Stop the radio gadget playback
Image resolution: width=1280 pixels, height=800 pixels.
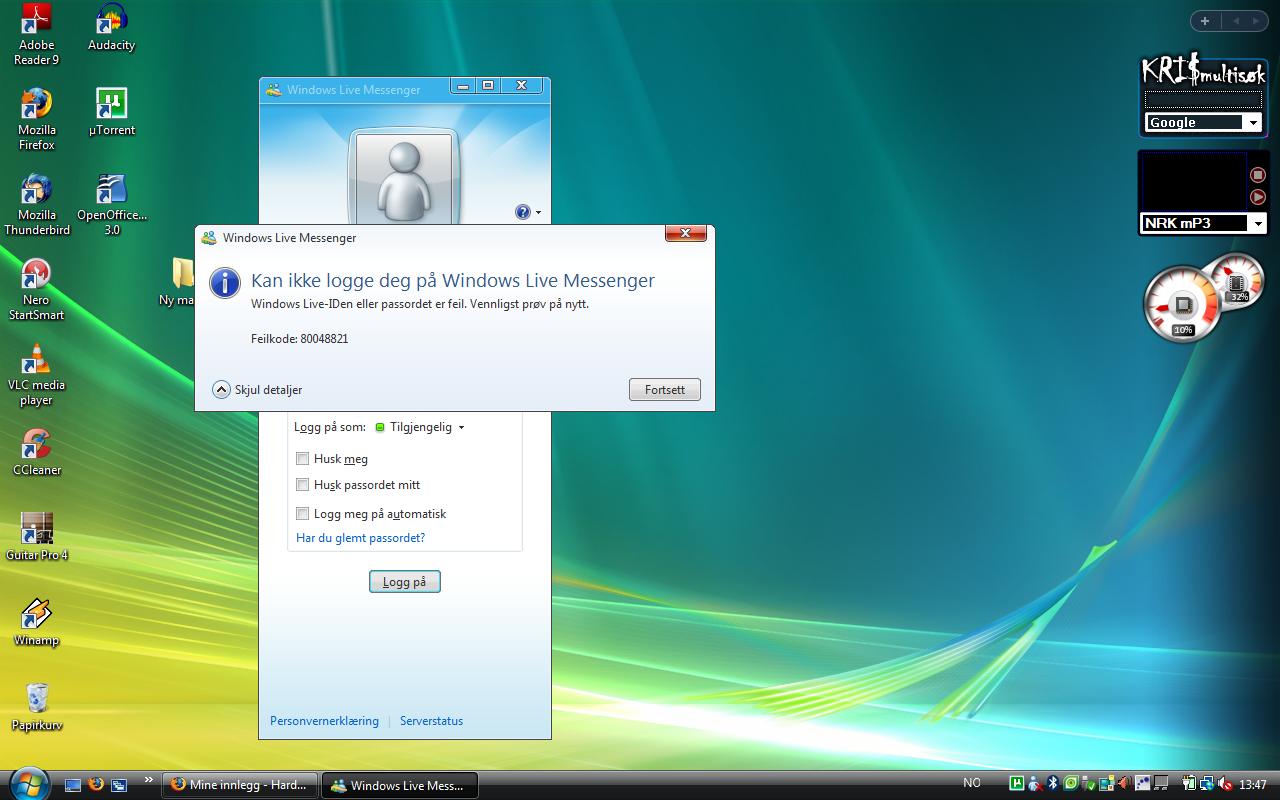(x=1258, y=175)
